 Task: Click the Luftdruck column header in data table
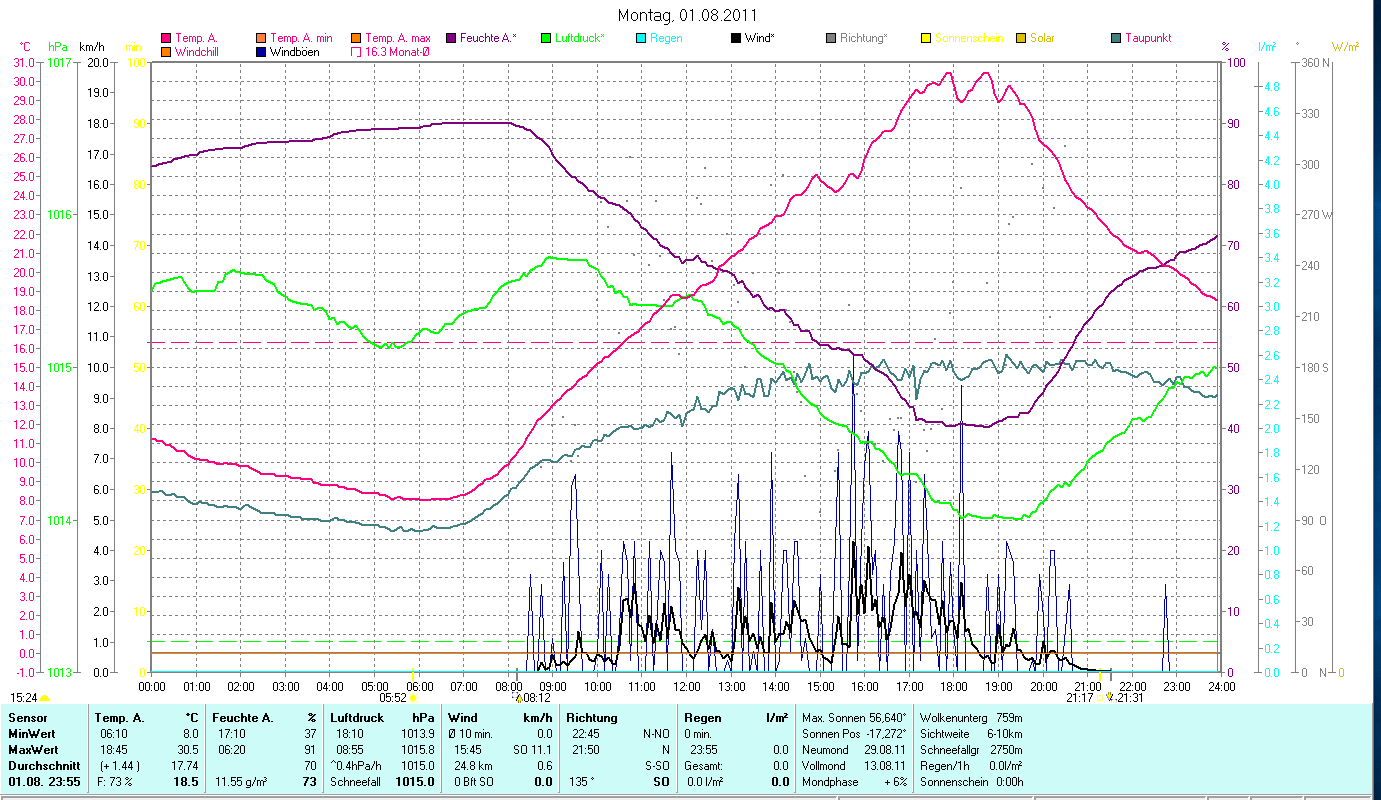pos(355,718)
